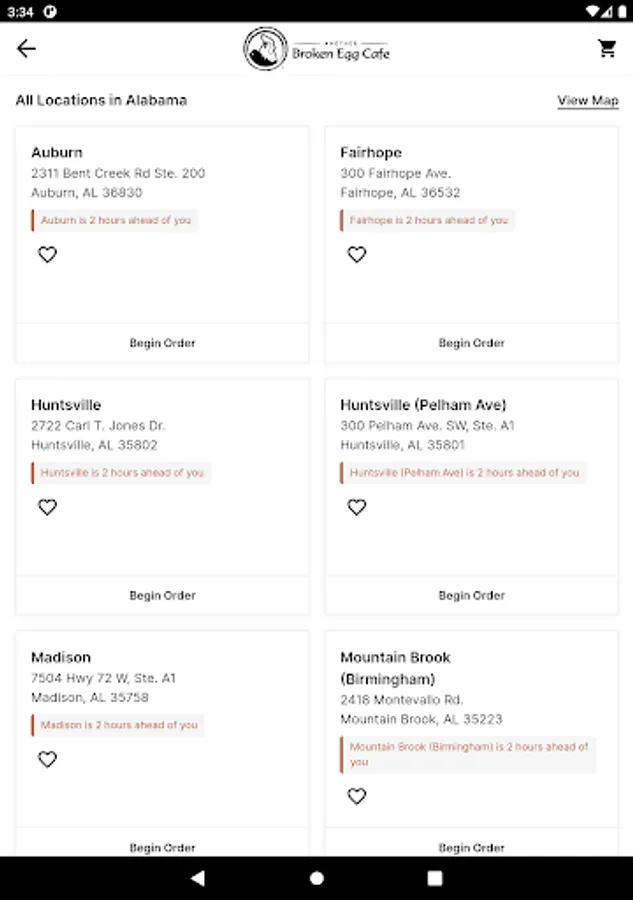The image size is (633, 900).
Task: Tap the Fairhope time zone notice
Action: pyautogui.click(x=428, y=220)
